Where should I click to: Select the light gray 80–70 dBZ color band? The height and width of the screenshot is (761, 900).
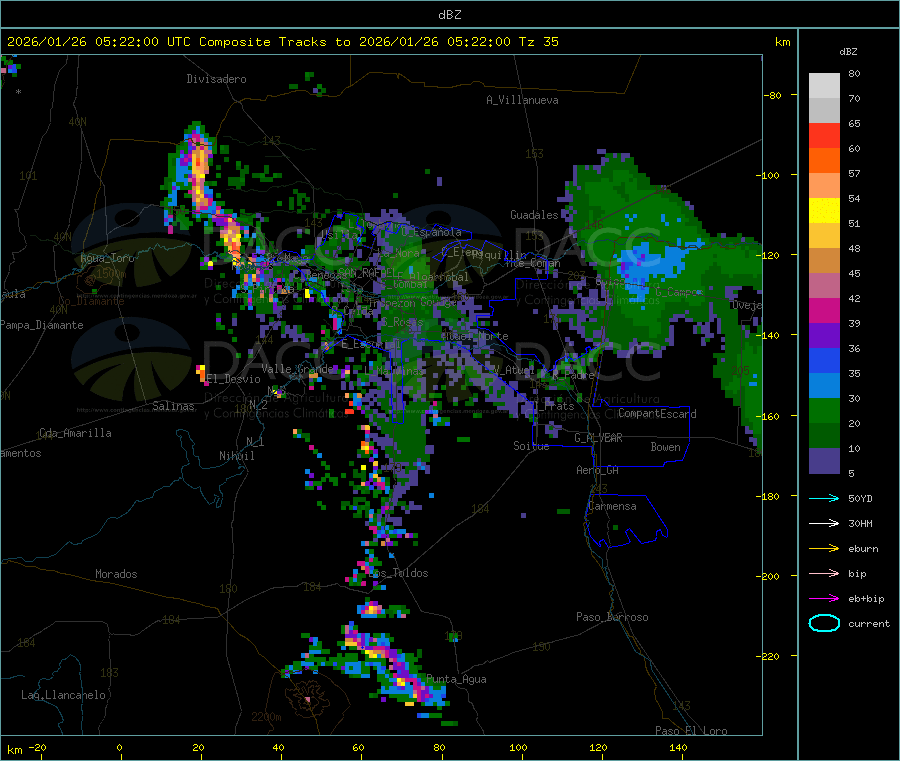[x=824, y=86]
